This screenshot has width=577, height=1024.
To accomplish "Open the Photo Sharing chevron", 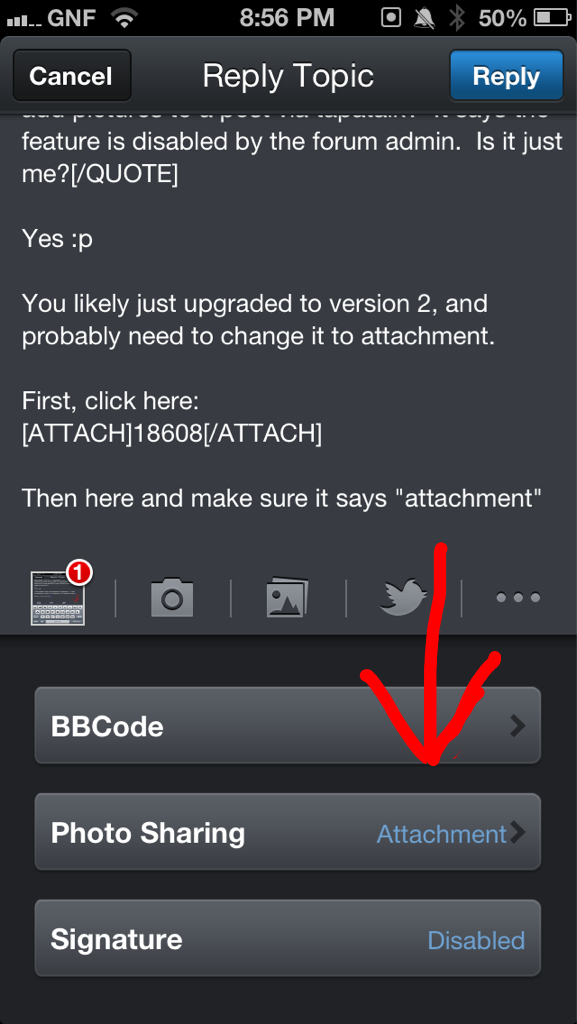I will point(518,832).
